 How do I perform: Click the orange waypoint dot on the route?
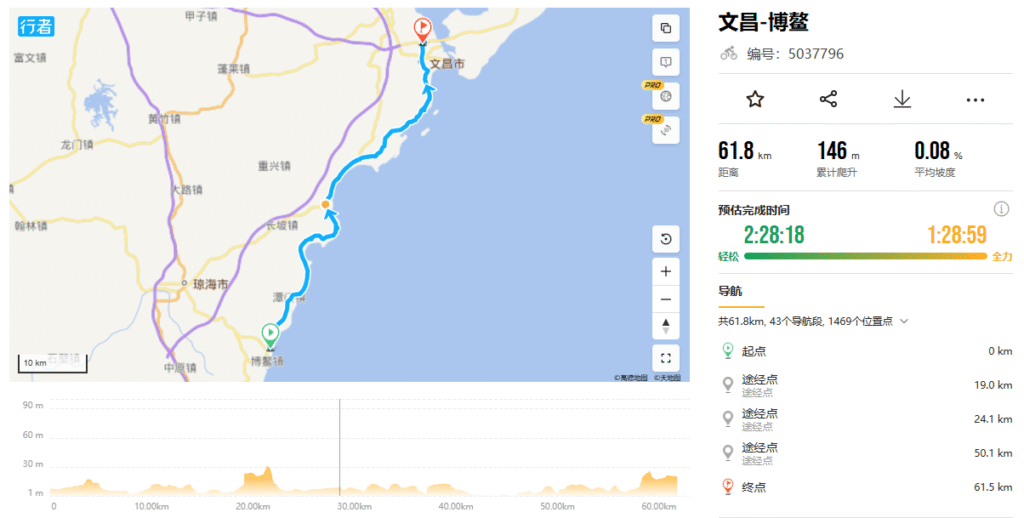tap(325, 205)
